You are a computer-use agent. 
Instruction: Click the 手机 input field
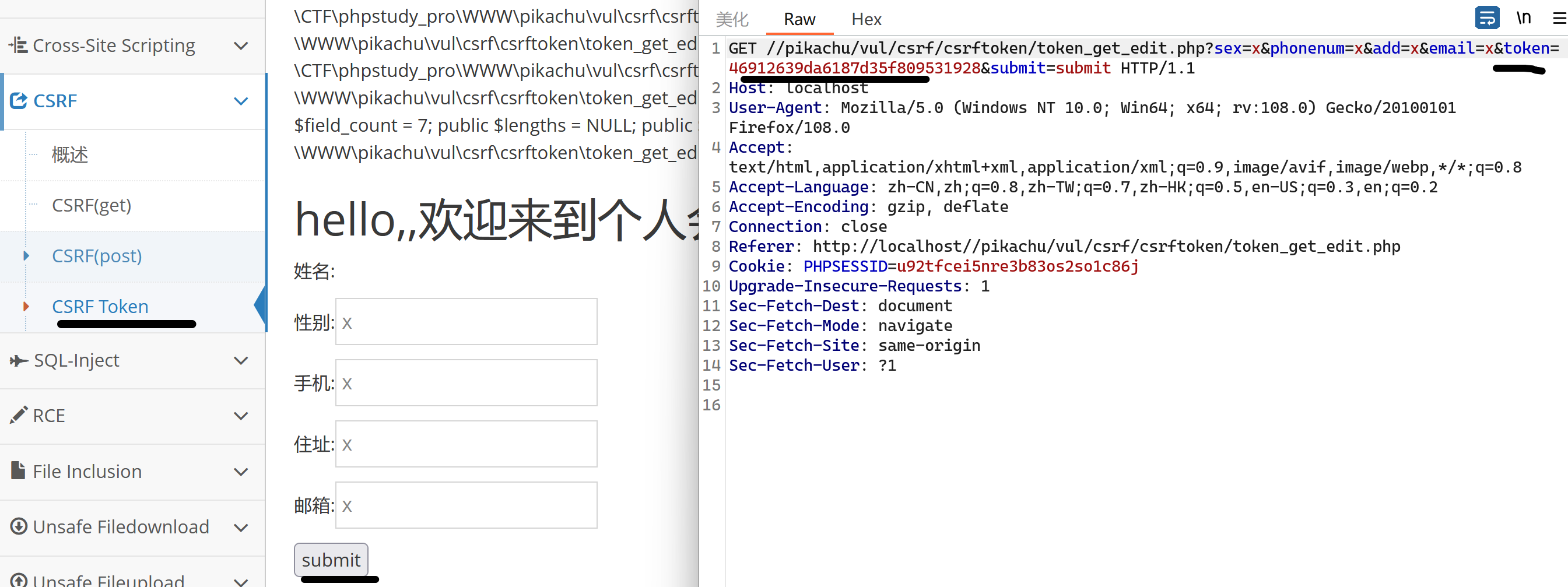click(x=466, y=382)
